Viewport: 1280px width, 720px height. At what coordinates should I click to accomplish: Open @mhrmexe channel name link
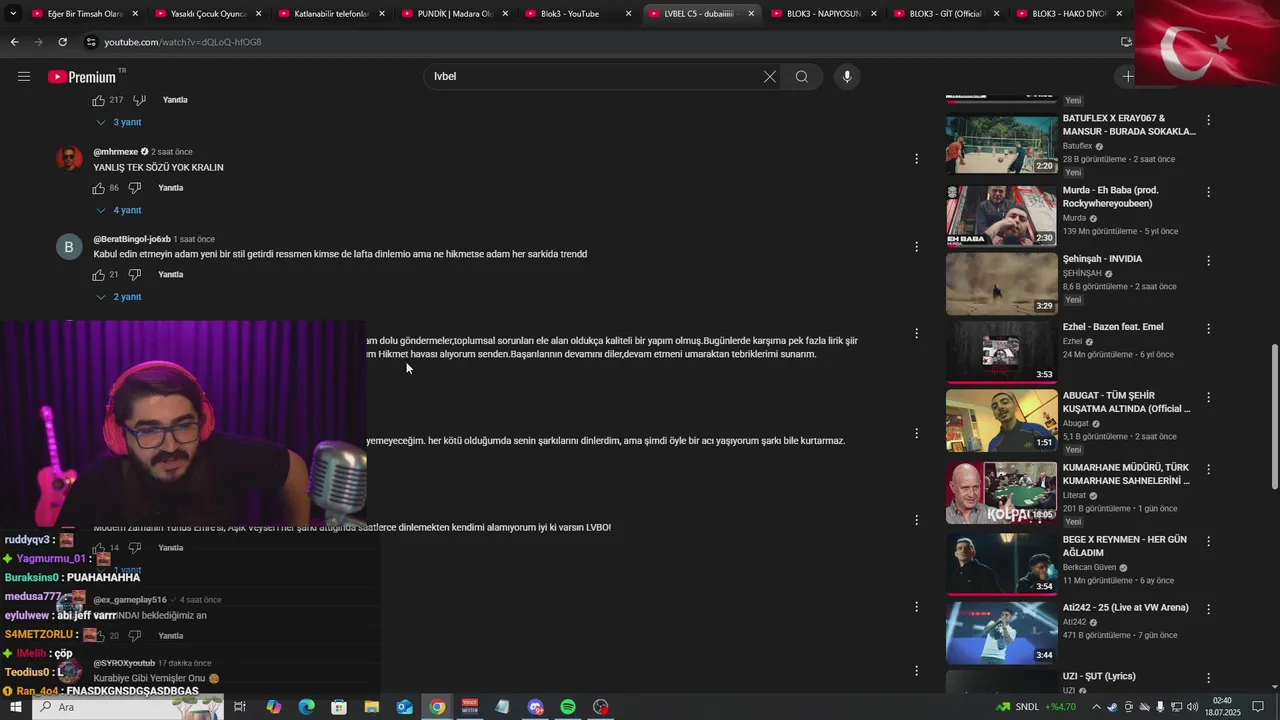pyautogui.click(x=116, y=152)
